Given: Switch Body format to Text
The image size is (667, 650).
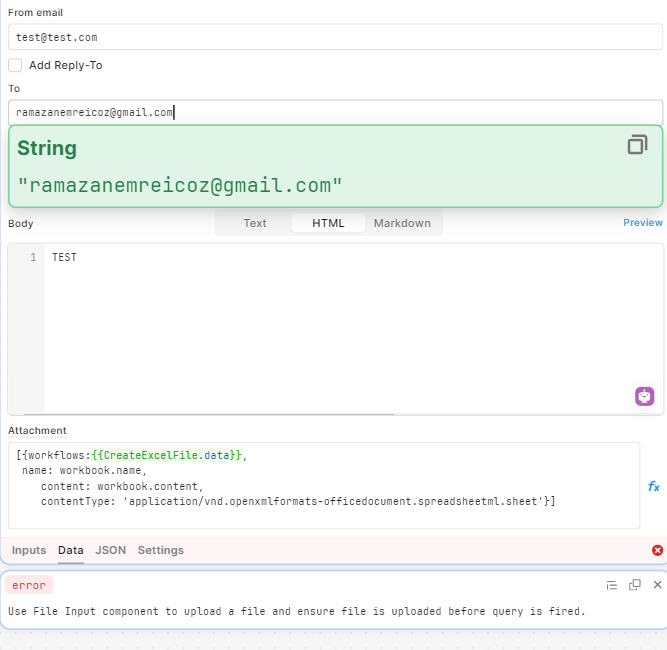Looking at the screenshot, I should pos(254,223).
